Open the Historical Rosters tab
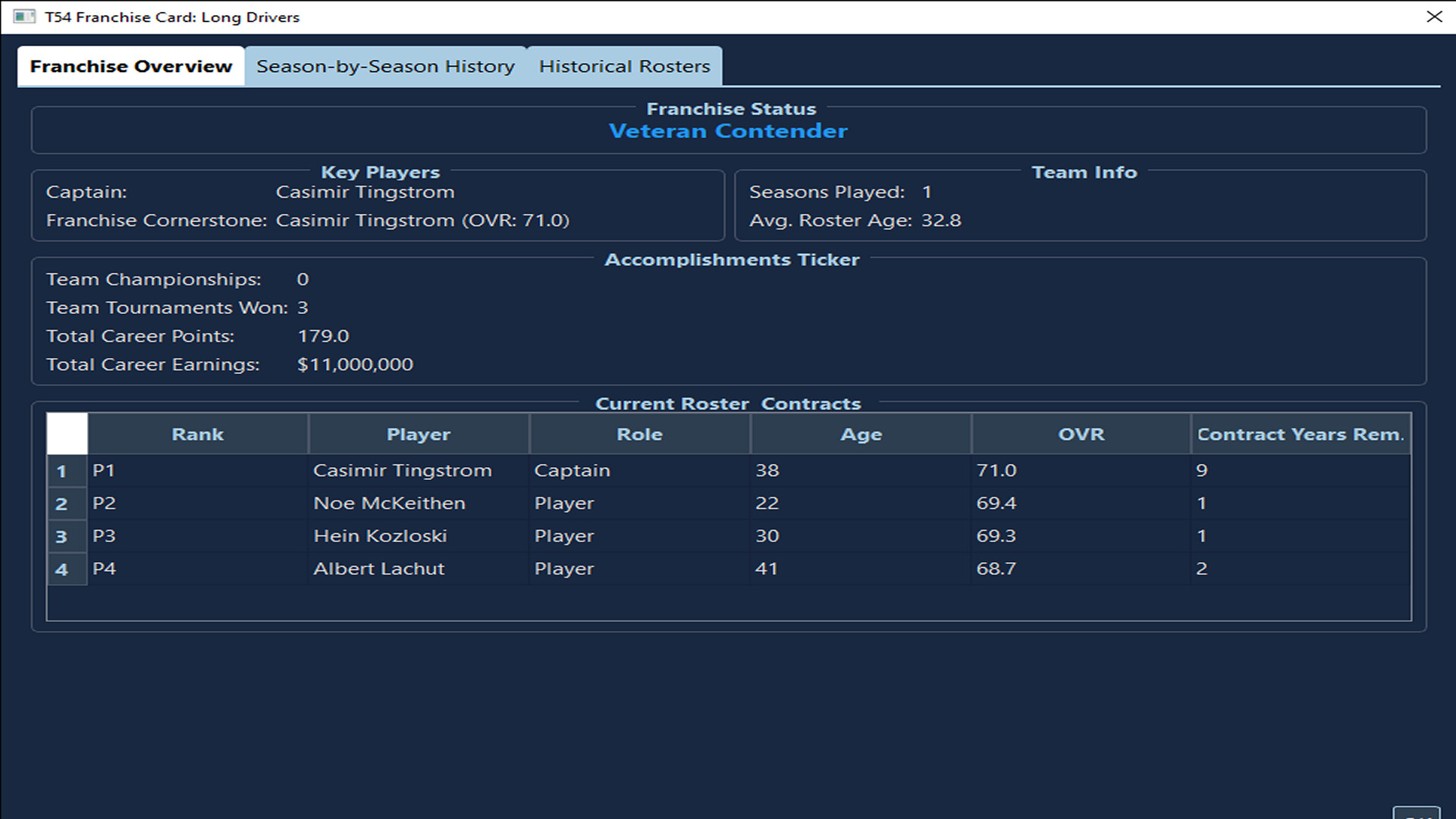This screenshot has width=1456, height=819. click(x=624, y=66)
